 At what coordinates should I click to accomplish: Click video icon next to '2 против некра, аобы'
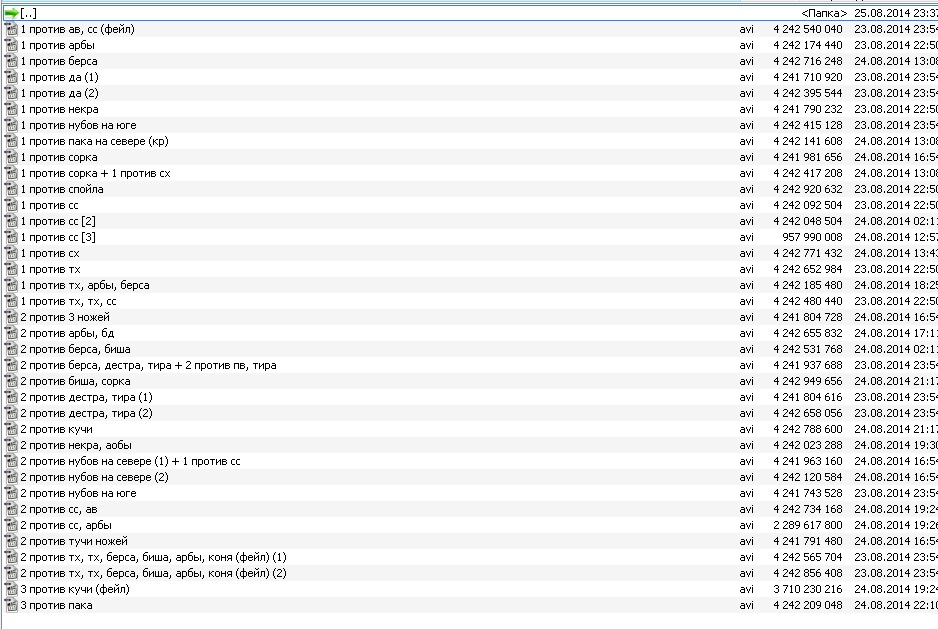(11, 445)
